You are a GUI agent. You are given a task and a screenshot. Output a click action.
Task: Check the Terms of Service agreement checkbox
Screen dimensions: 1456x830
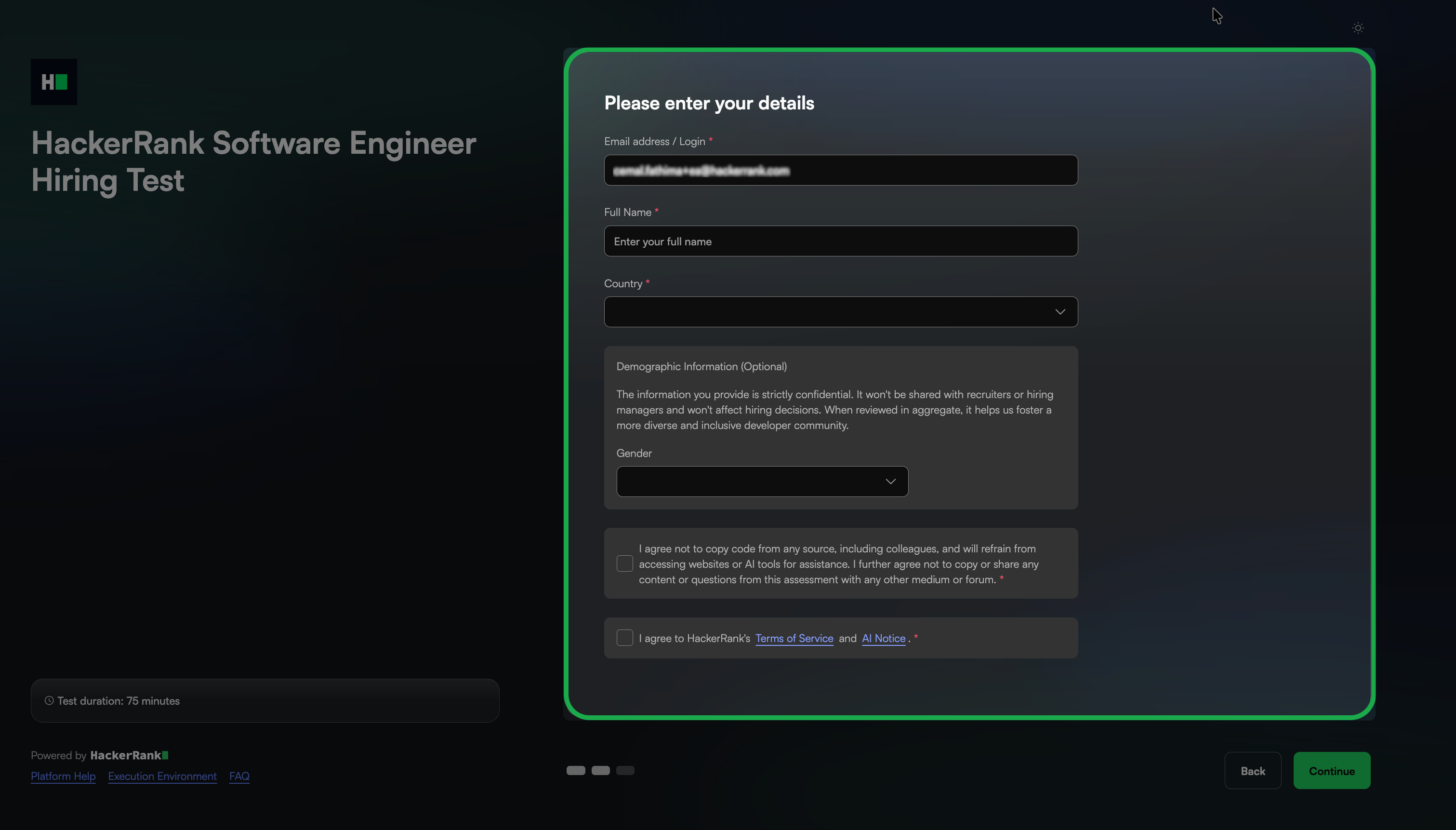coord(624,638)
